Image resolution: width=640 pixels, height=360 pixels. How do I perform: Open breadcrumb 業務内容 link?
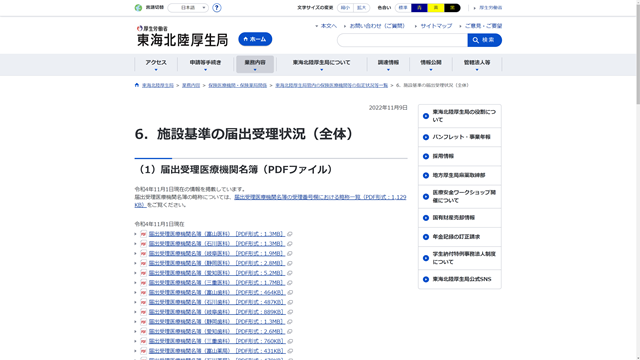pos(191,85)
